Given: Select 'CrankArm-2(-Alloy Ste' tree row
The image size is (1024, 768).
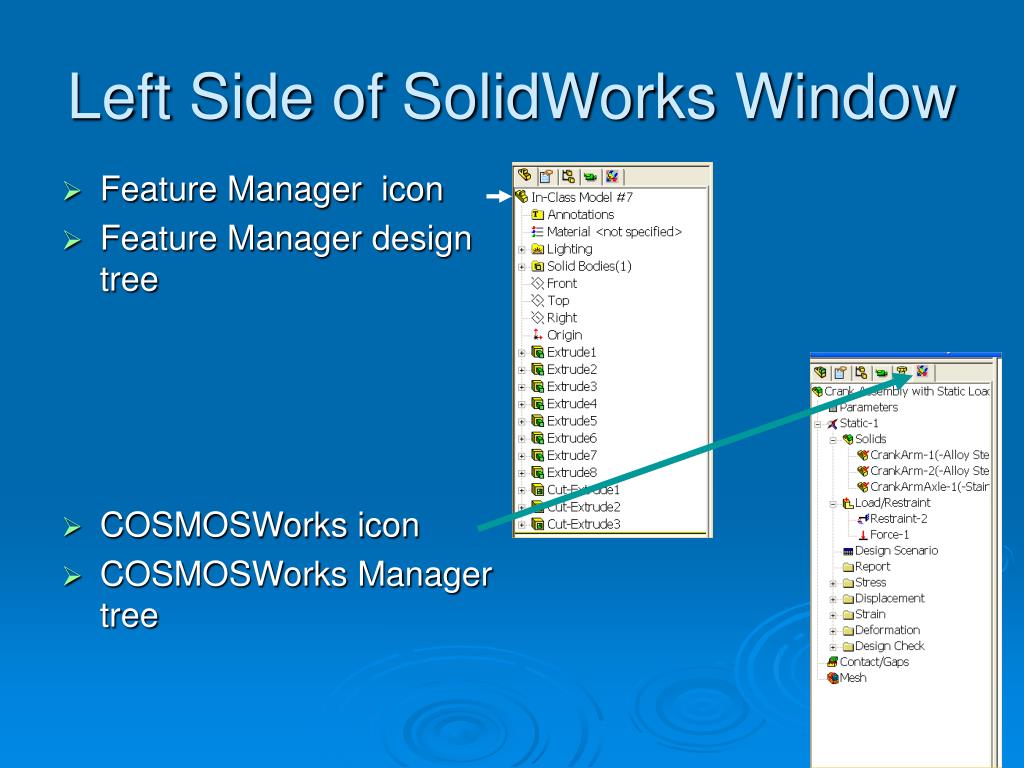Looking at the screenshot, I should pyautogui.click(x=930, y=471).
